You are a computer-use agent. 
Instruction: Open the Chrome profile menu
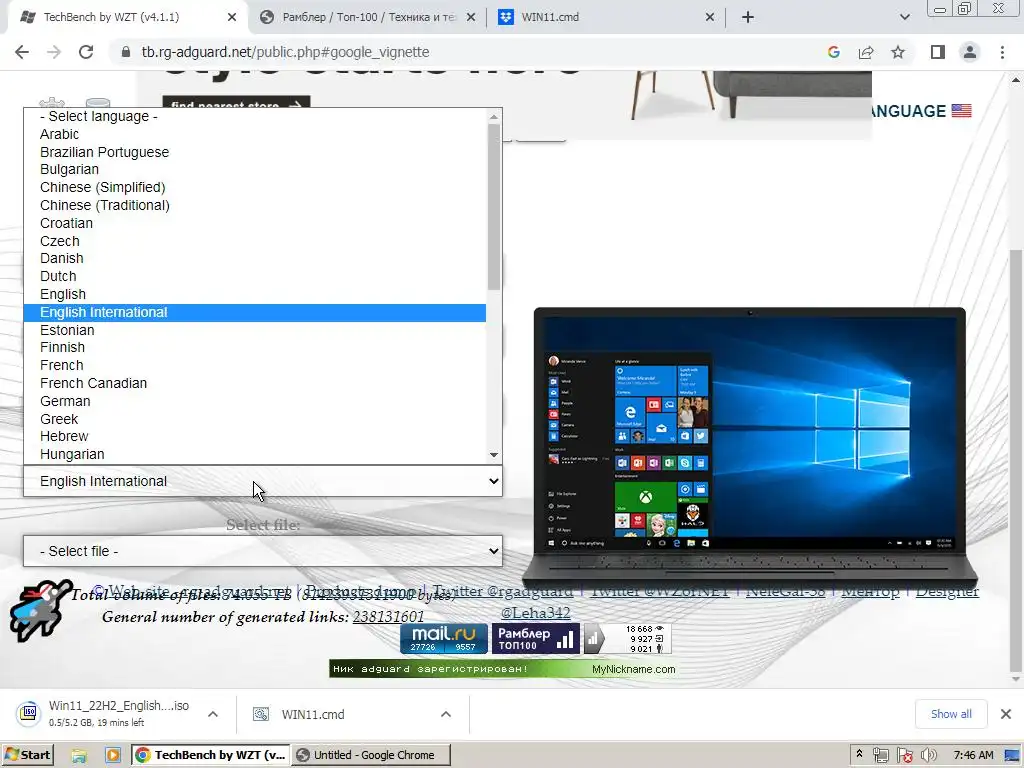tap(970, 52)
